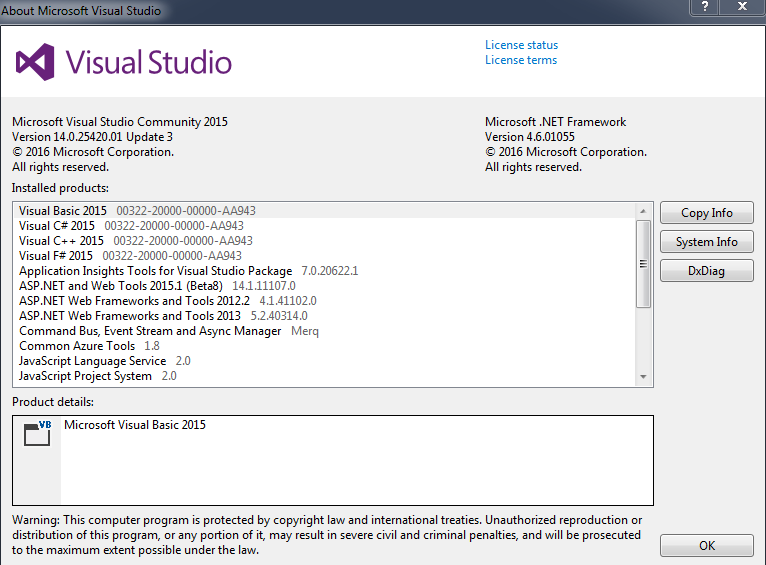Click the Visual Studio logo icon
Screen dimensions: 766x565
(35, 62)
